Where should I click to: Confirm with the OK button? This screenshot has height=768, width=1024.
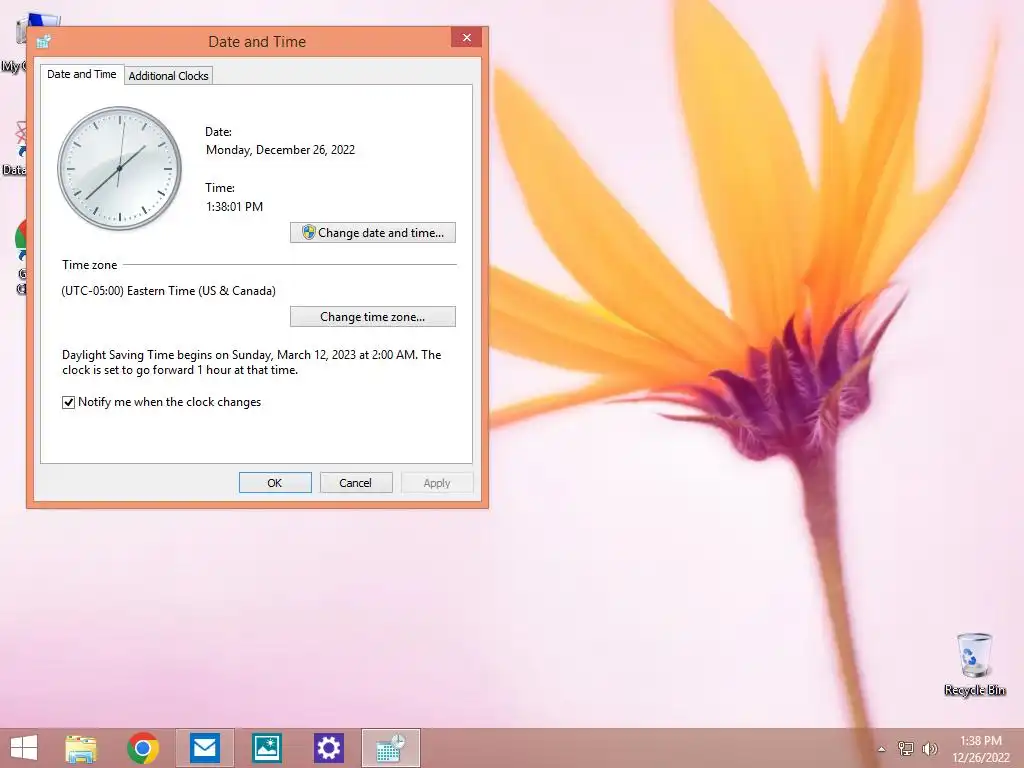click(275, 483)
